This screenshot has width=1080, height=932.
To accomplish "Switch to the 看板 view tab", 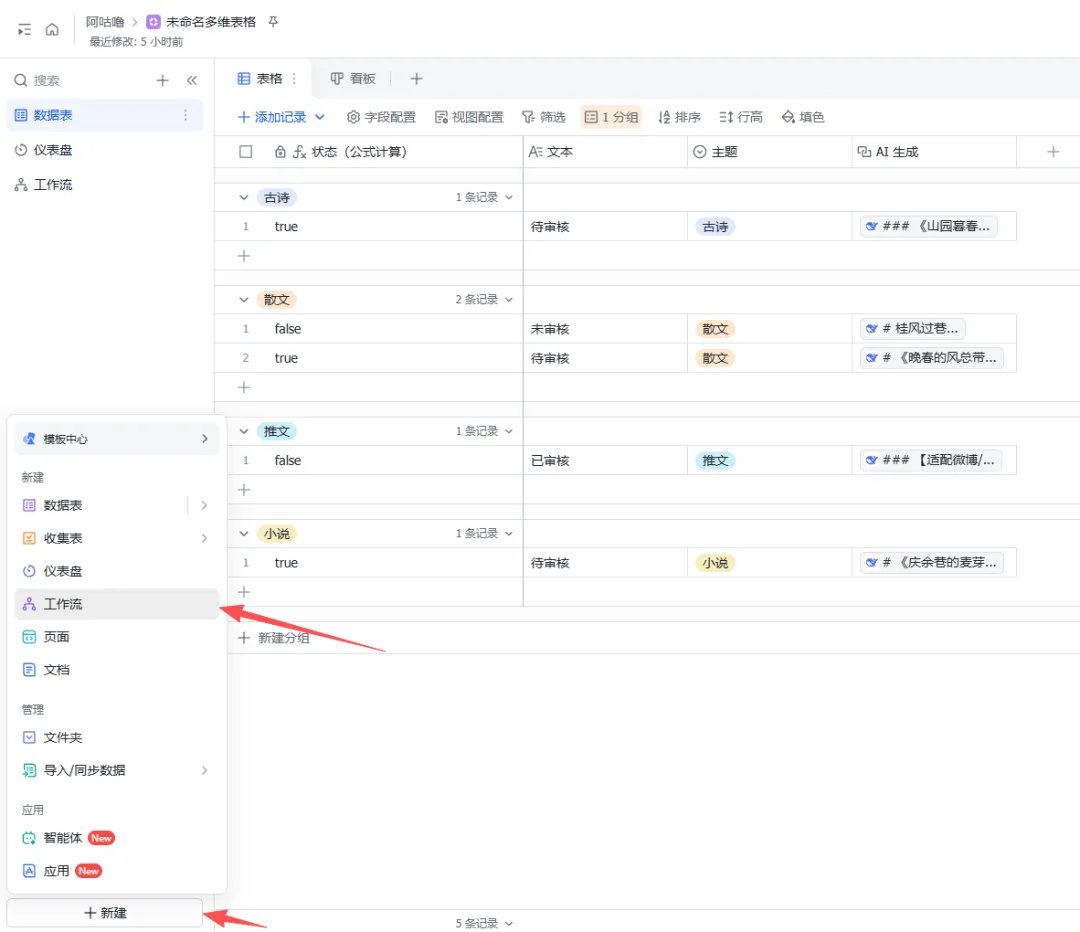I will coord(353,79).
